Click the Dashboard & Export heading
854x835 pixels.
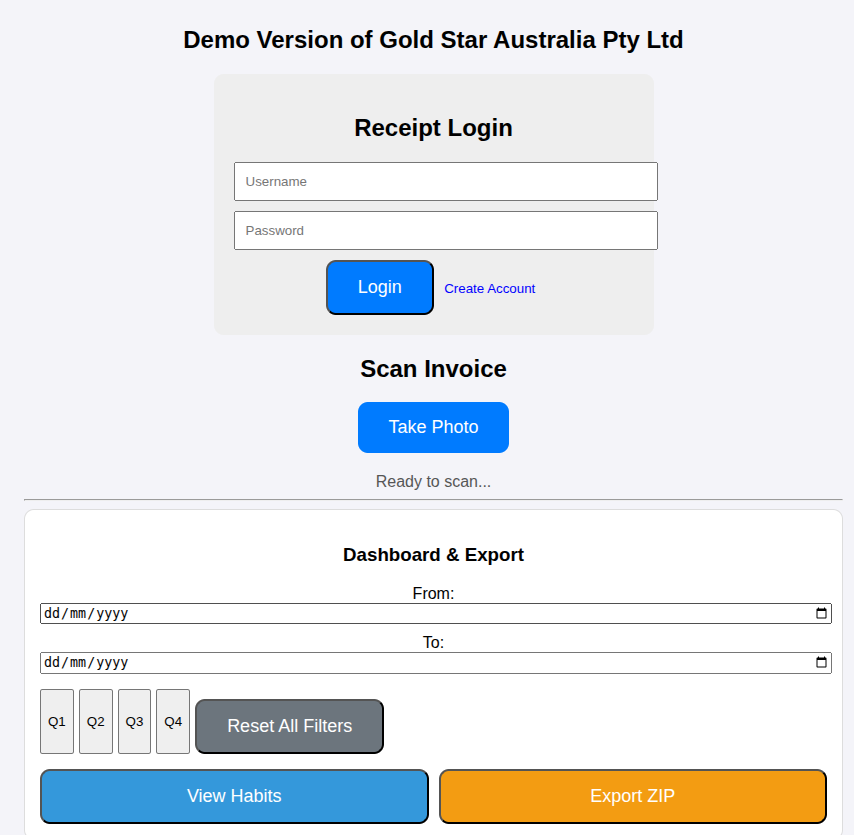pos(433,555)
